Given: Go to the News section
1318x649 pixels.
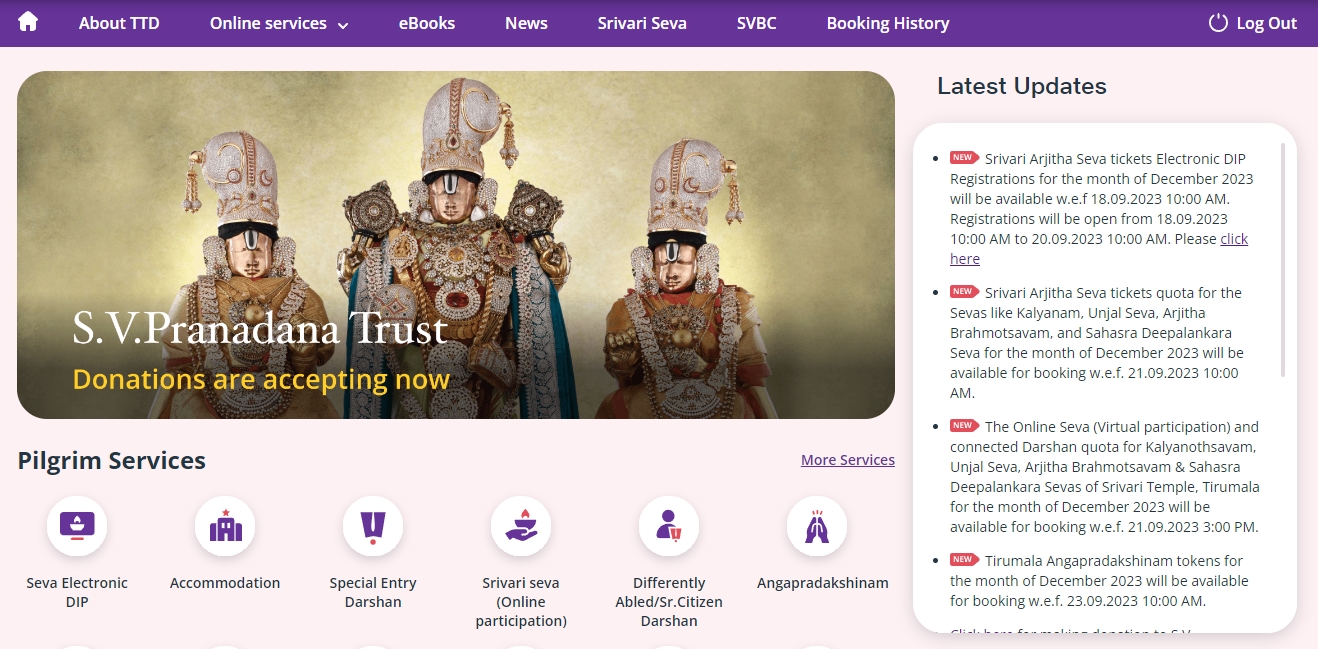Looking at the screenshot, I should (526, 23).
